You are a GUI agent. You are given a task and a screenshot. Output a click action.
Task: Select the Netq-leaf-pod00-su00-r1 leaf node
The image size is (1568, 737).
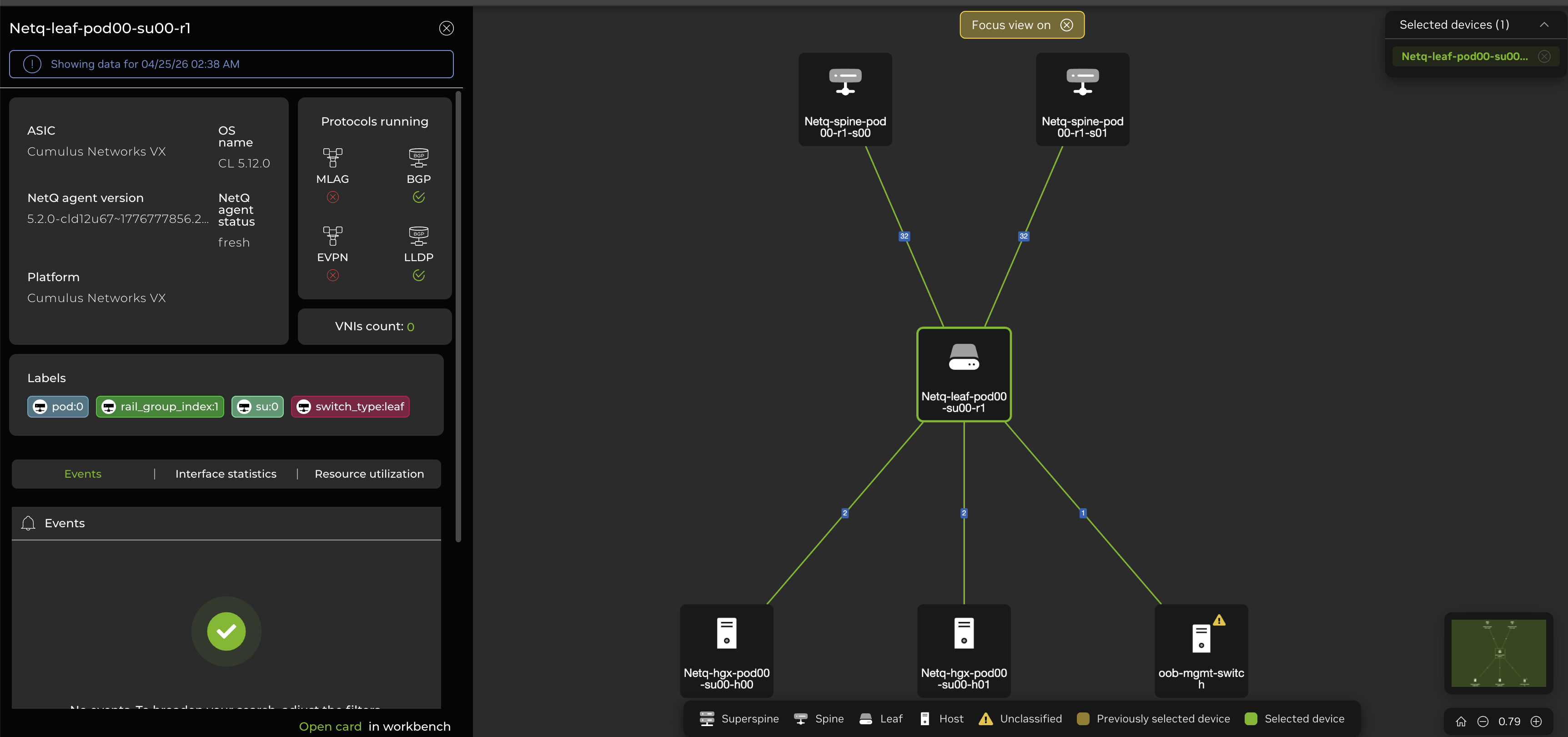(x=964, y=374)
